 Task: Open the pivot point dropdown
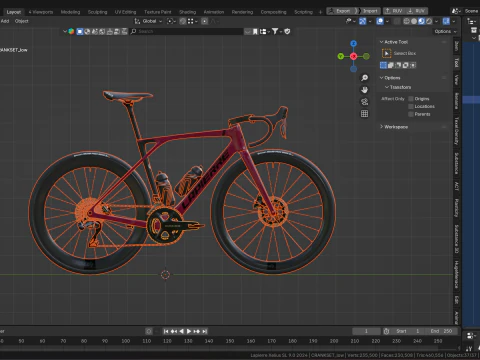point(171,21)
